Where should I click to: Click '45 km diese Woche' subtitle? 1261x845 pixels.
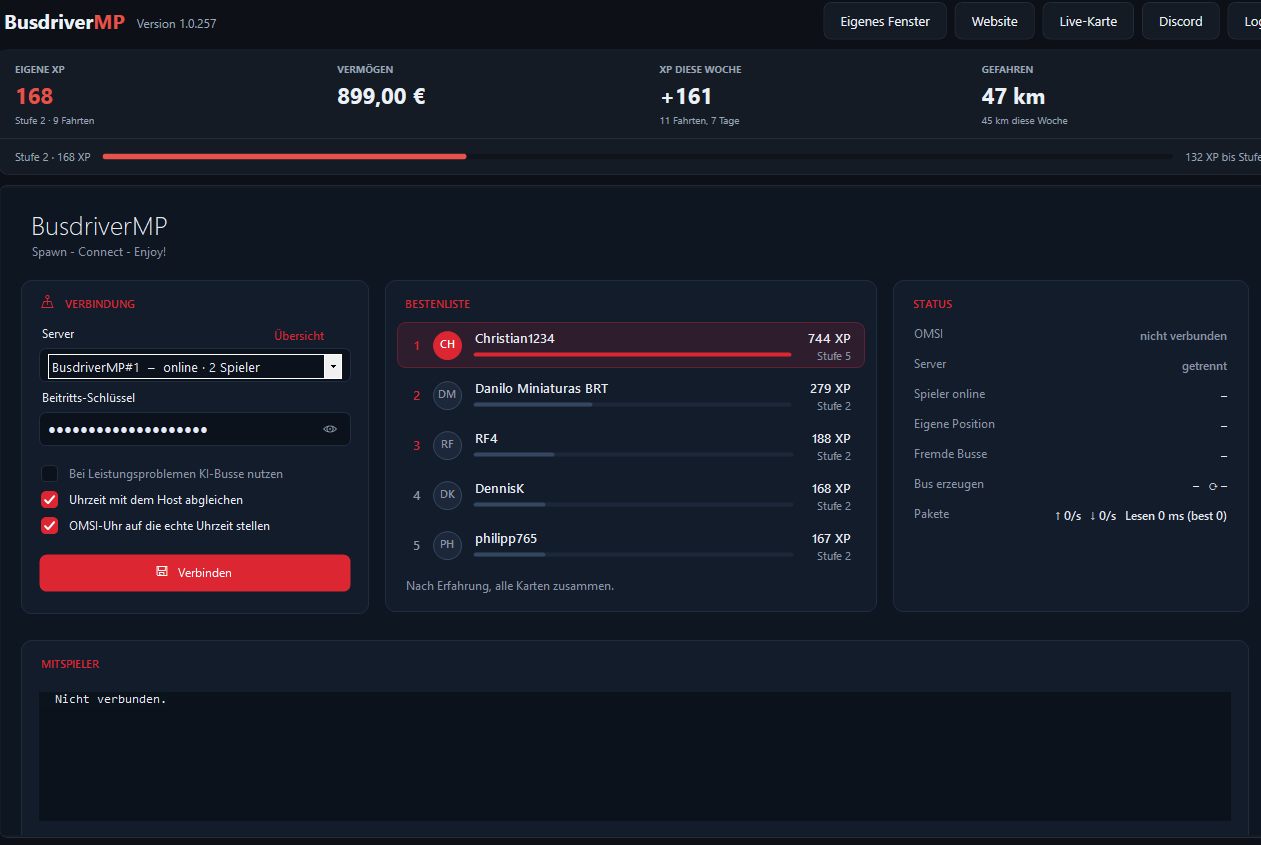point(1024,121)
